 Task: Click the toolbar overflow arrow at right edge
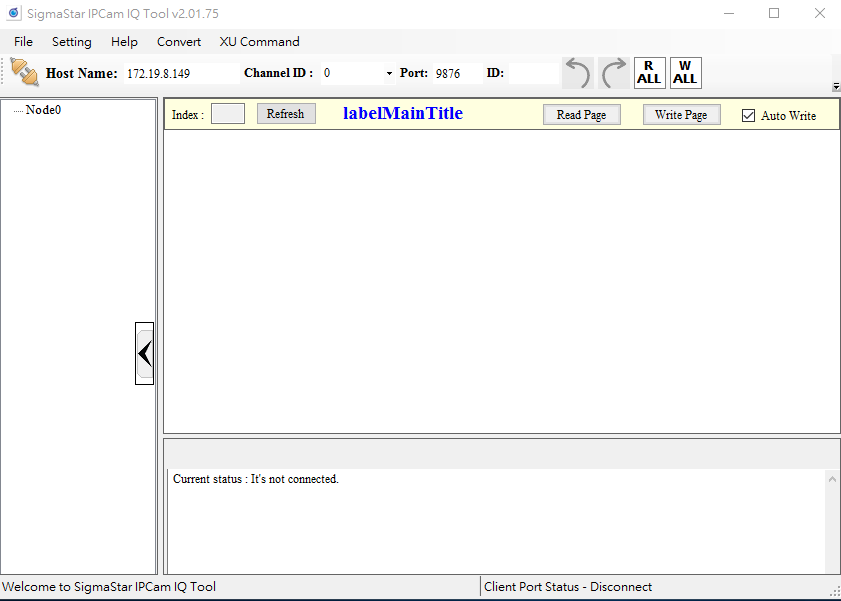tap(835, 87)
